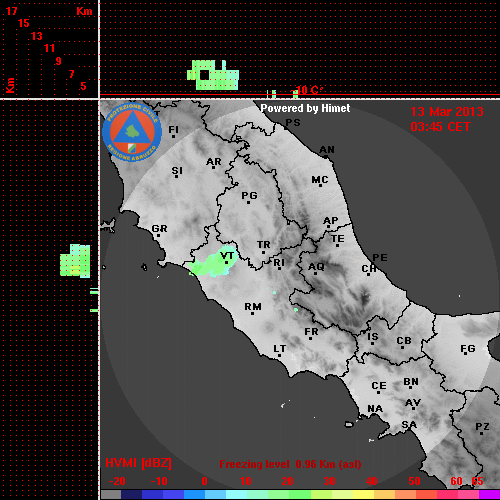The image size is (500, 500).
Task: Click the date '13 Mar 2013'
Action: pyautogui.click(x=447, y=112)
